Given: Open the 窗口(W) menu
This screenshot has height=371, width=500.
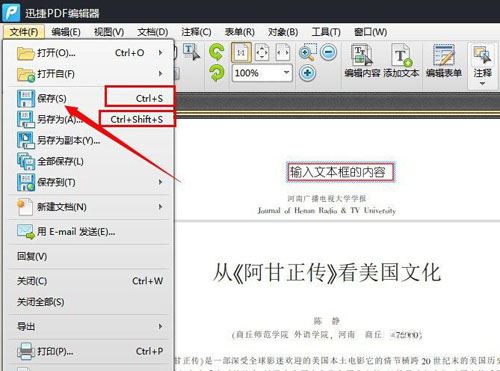Looking at the screenshot, I should [370, 32].
